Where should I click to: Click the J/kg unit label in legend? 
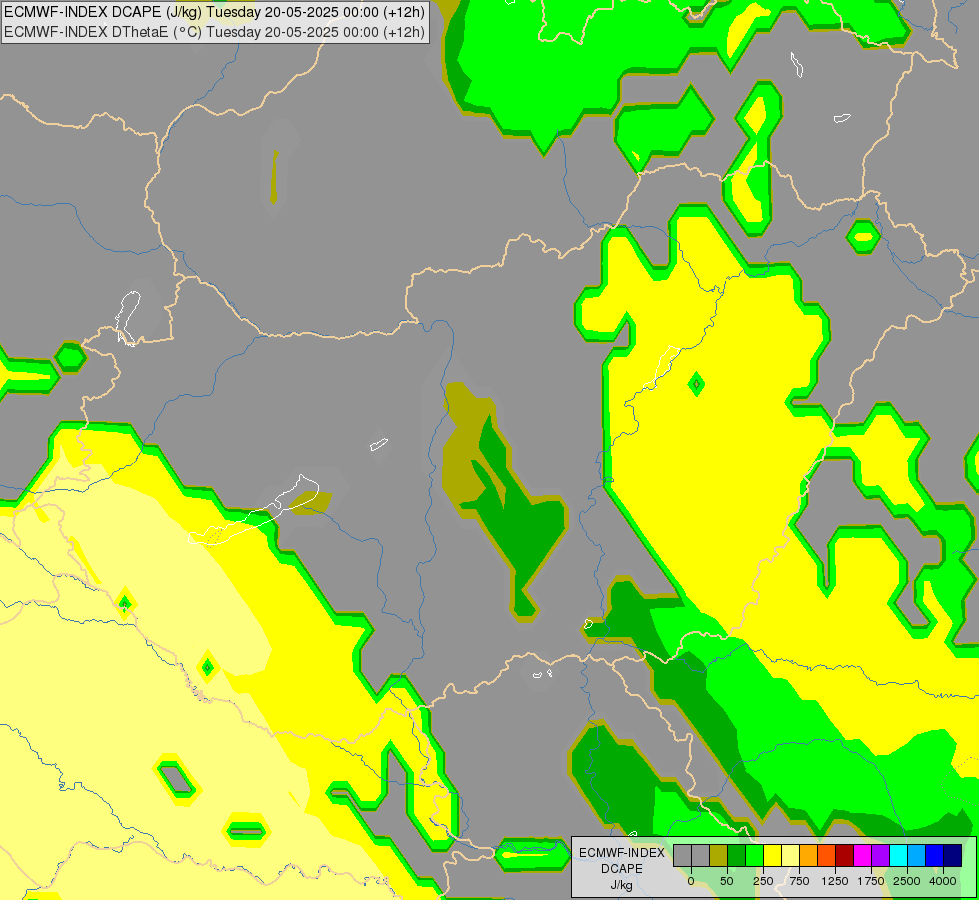pyautogui.click(x=621, y=885)
